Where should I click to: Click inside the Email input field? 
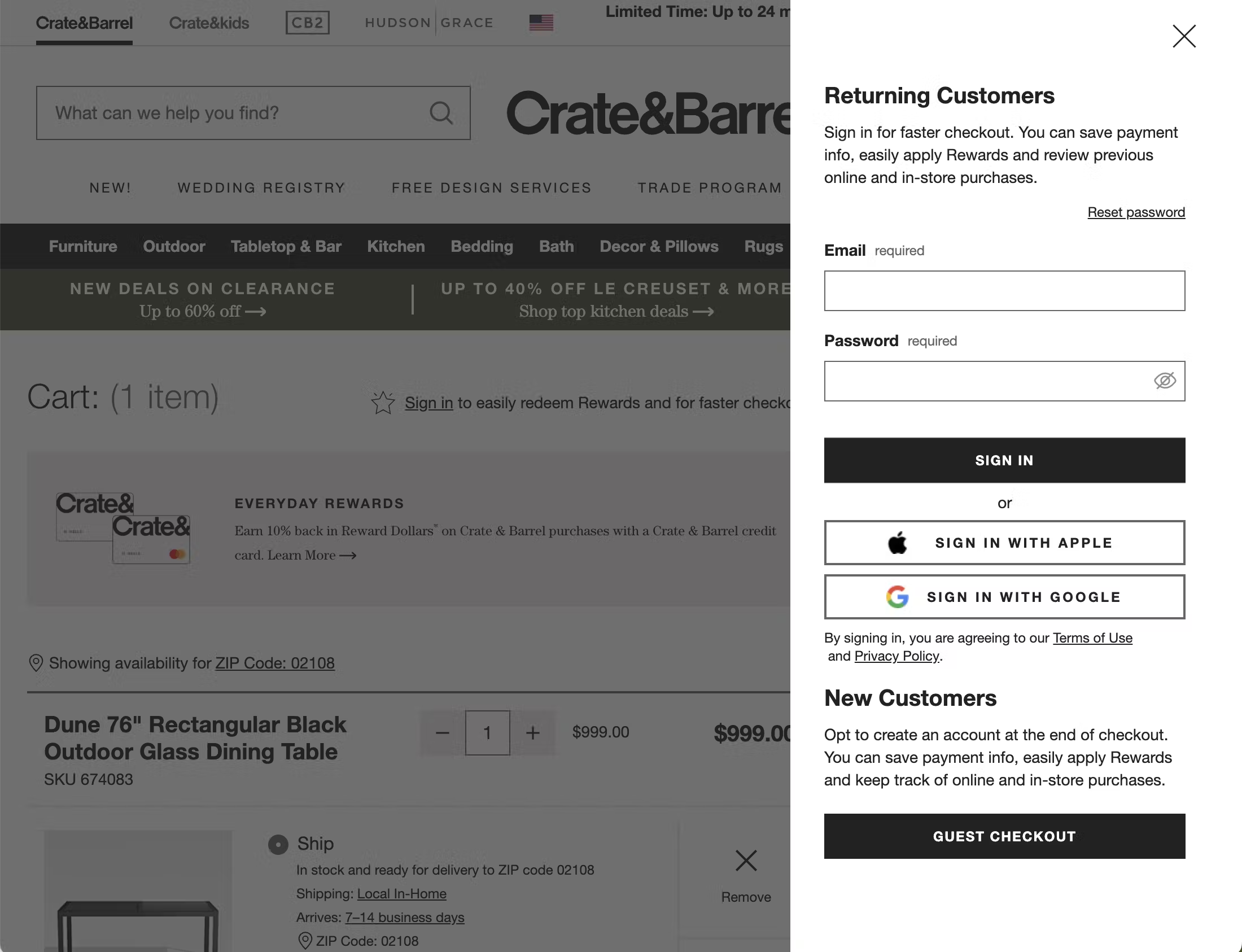pyautogui.click(x=1004, y=291)
